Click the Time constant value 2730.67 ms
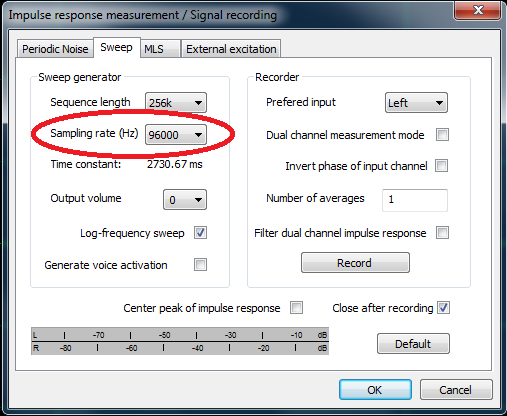This screenshot has width=507, height=416. pos(175,164)
